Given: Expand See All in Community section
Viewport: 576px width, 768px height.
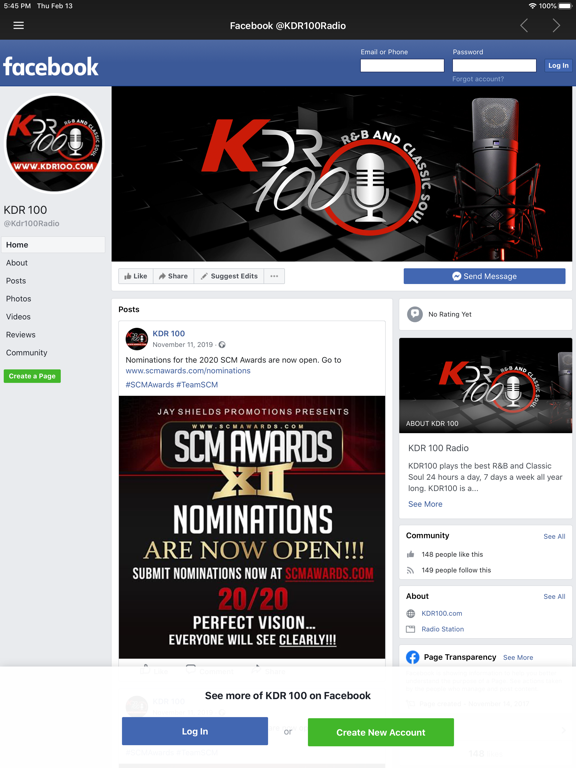Looking at the screenshot, I should (x=554, y=536).
